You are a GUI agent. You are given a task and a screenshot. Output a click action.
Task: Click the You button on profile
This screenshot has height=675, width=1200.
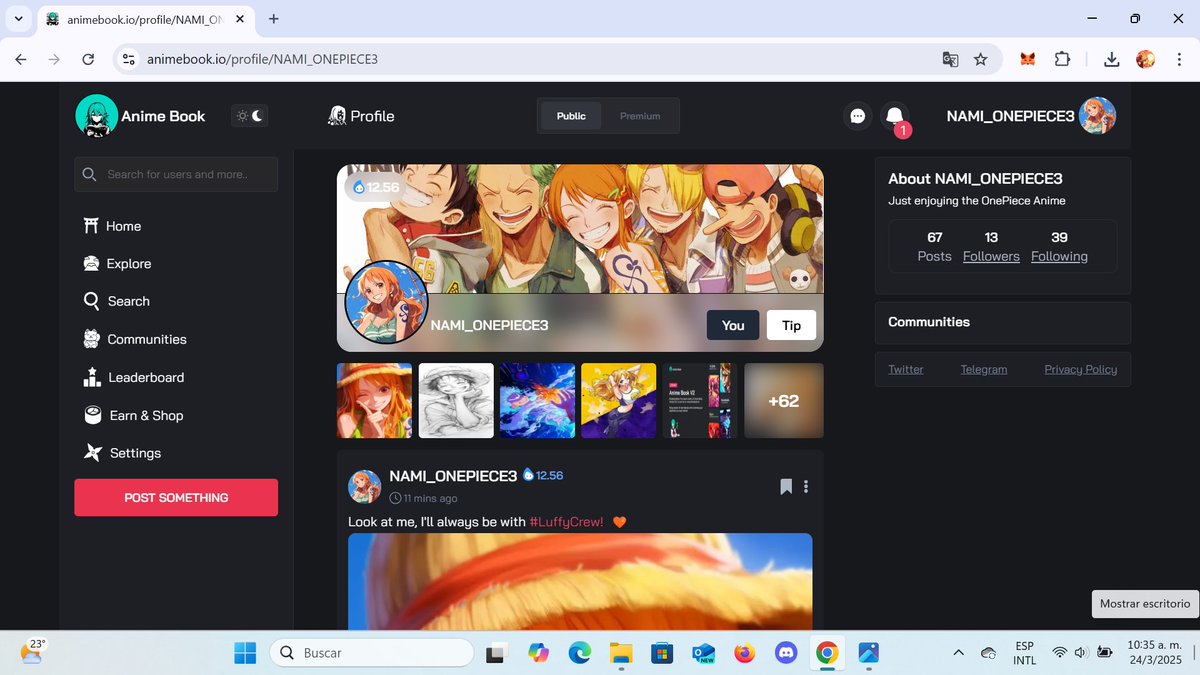click(x=733, y=325)
